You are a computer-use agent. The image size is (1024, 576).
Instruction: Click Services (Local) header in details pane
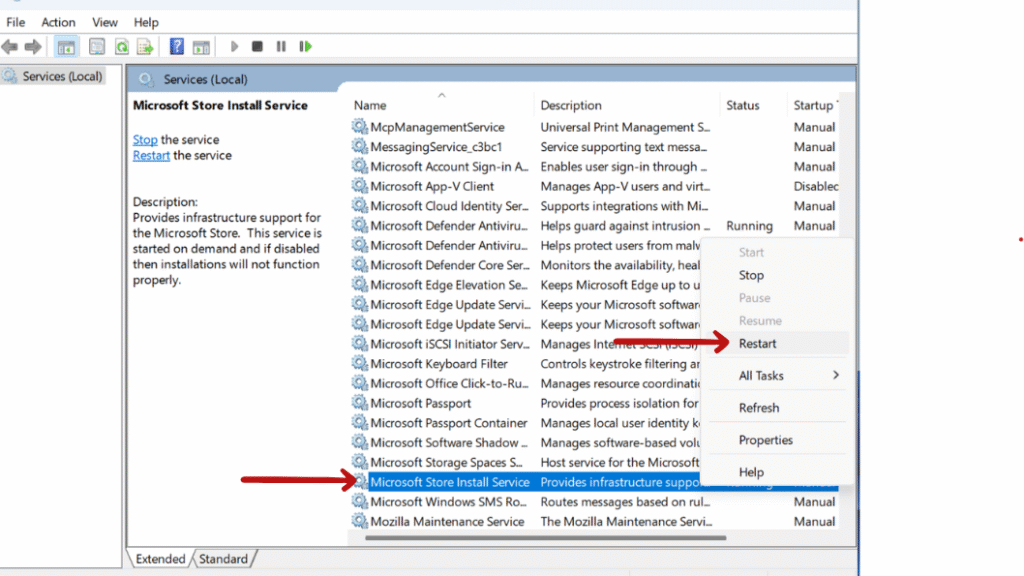[205, 79]
